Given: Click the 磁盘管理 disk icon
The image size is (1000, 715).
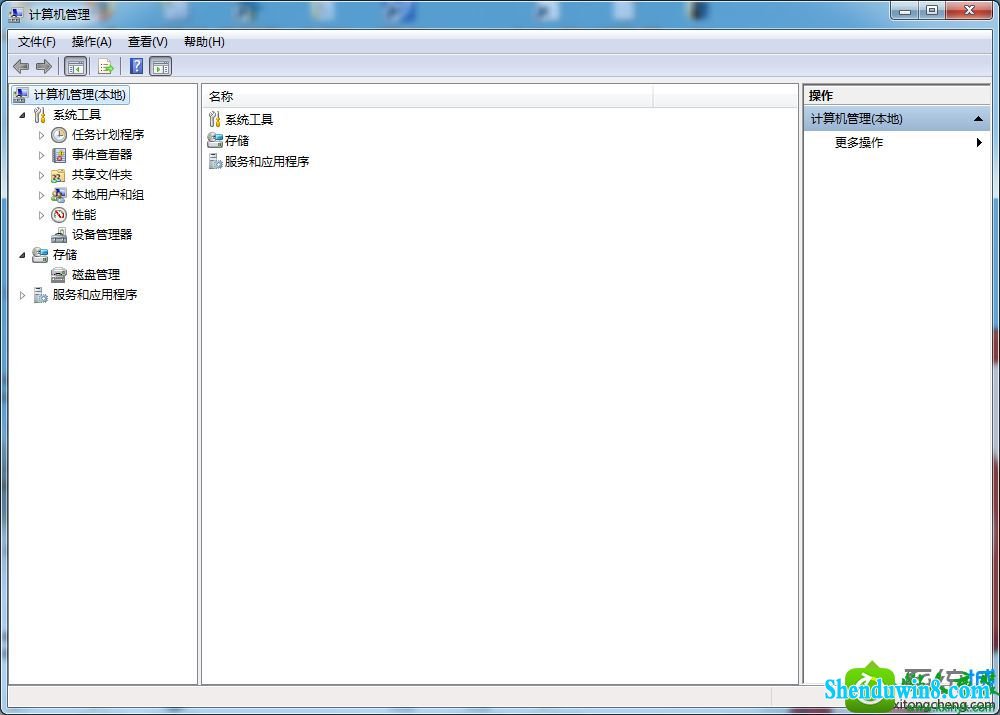Looking at the screenshot, I should [59, 275].
